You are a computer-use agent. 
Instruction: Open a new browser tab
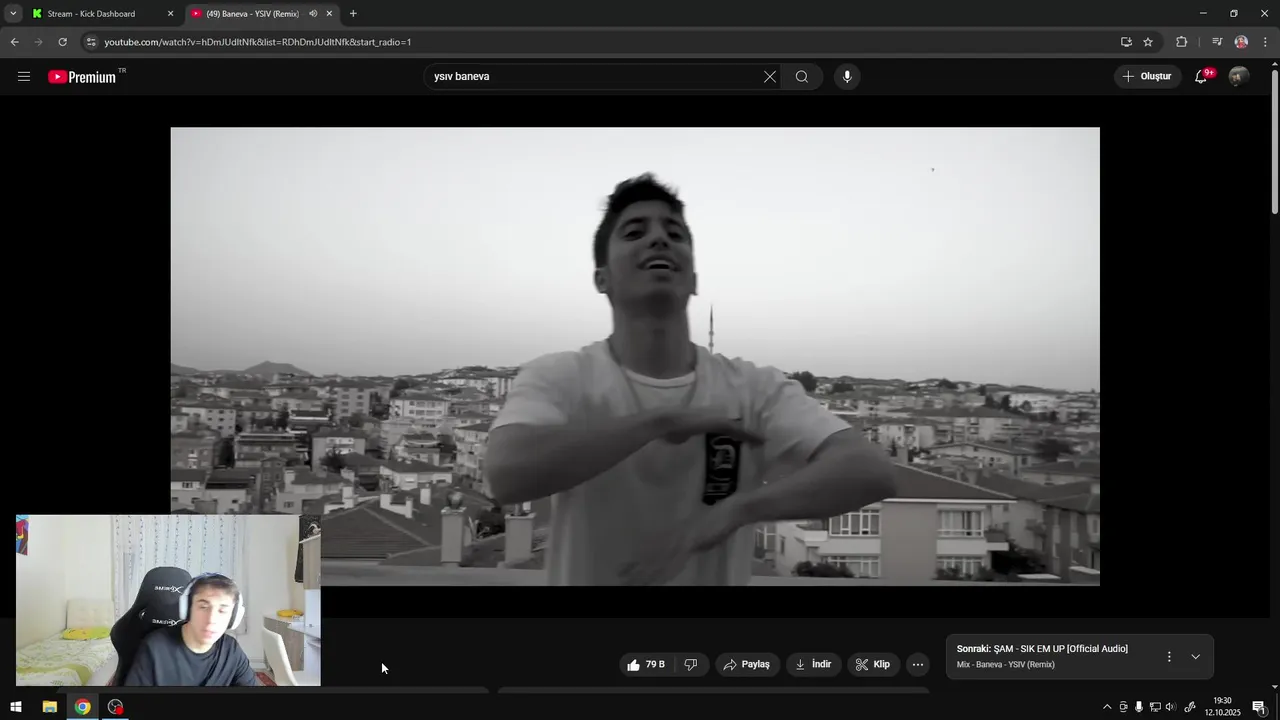[353, 14]
